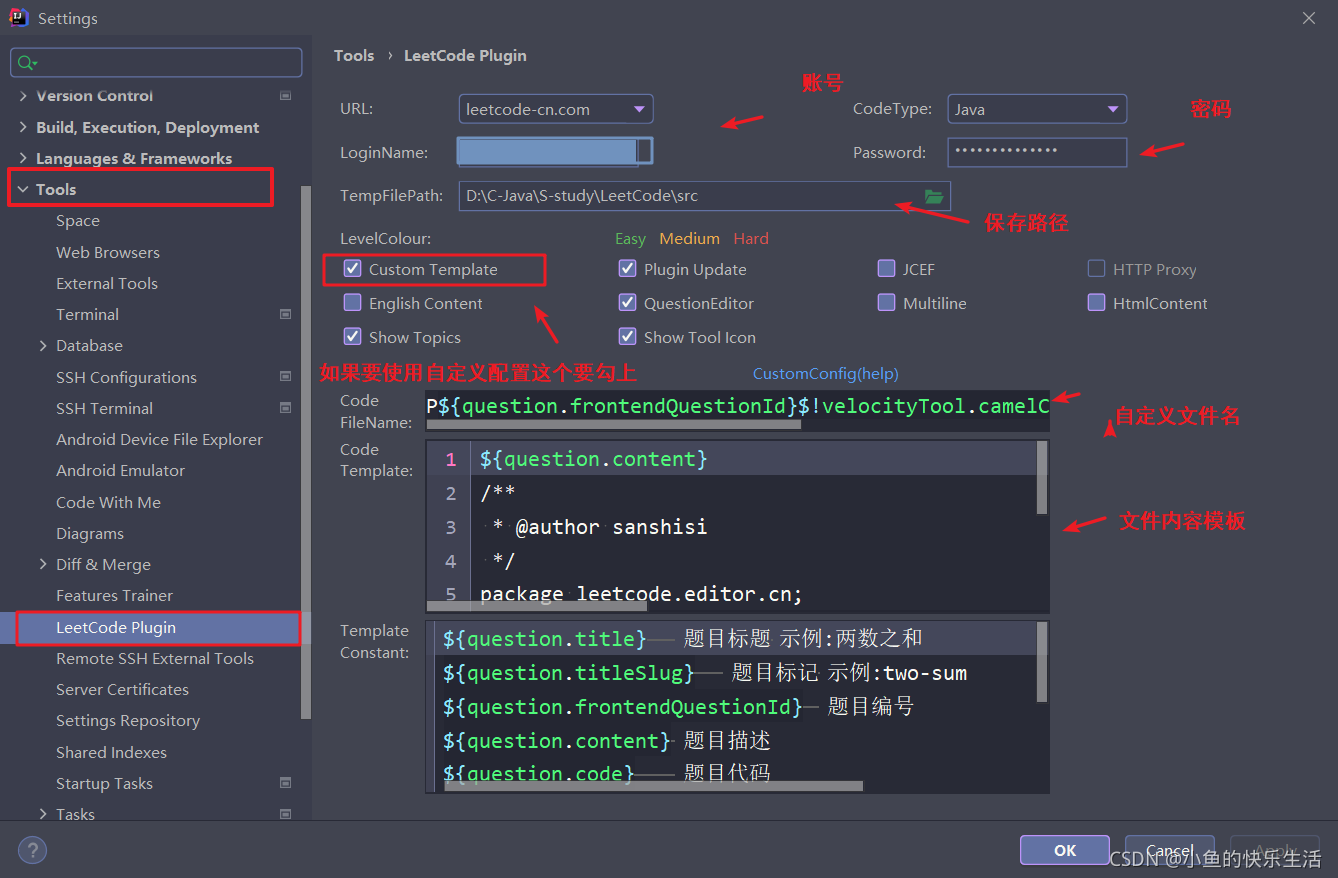Click the project-level icon beside SSH Terminal
This screenshot has width=1338, height=878.
pos(285,408)
